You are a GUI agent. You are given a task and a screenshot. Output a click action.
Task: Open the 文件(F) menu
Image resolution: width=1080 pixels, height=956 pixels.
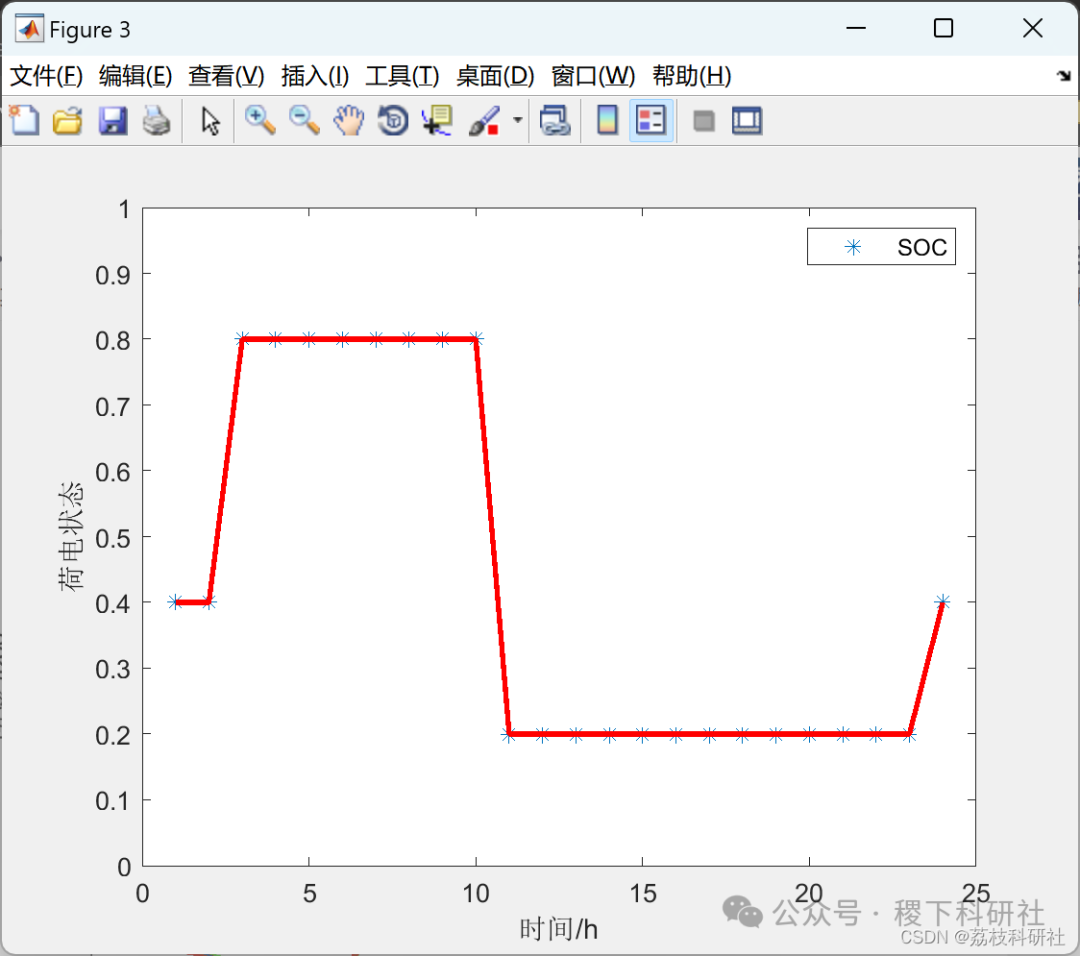click(x=46, y=76)
